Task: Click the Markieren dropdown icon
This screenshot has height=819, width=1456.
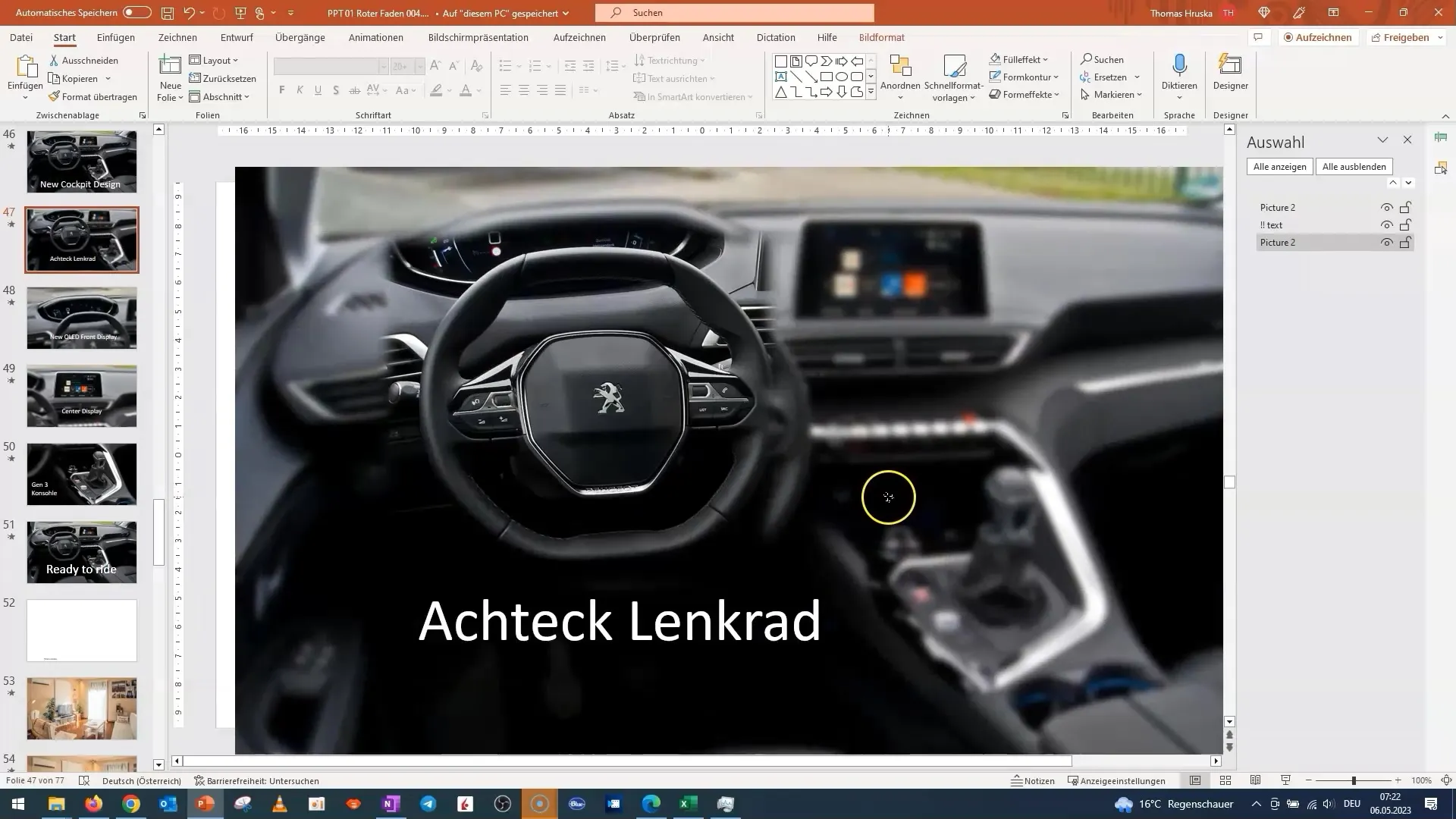Action: 1141,94
